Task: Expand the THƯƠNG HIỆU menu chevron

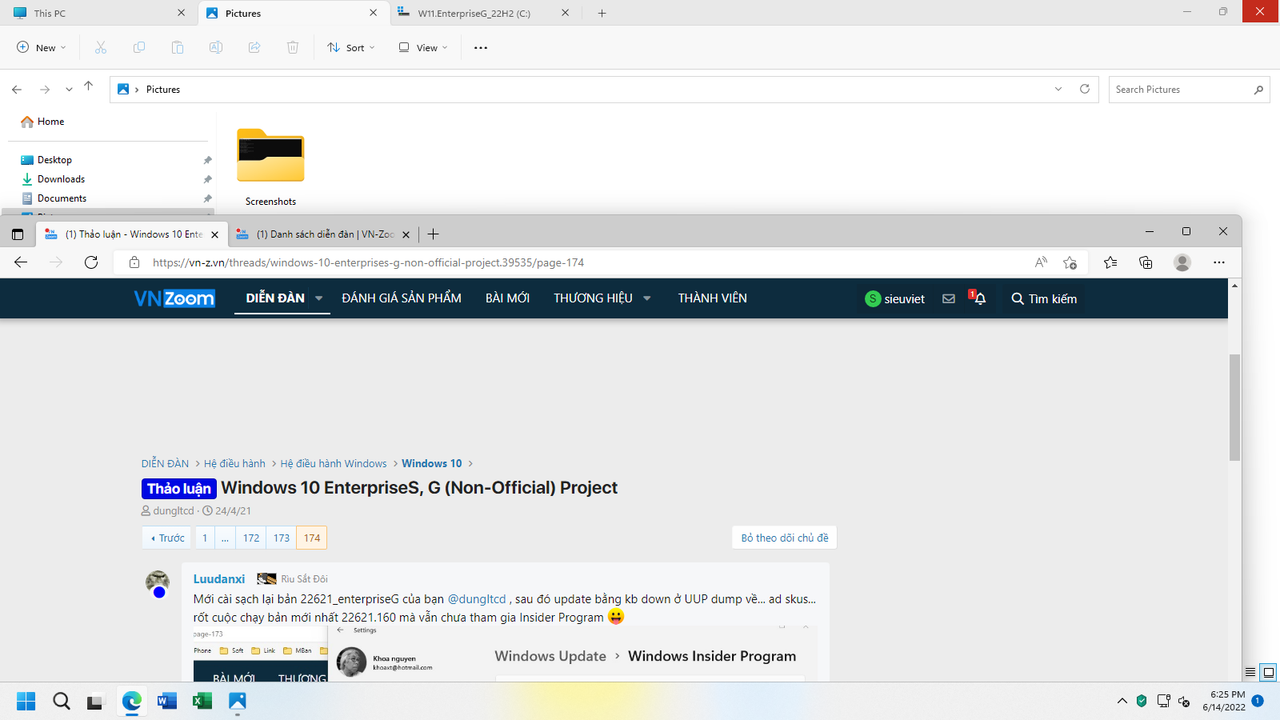Action: [x=646, y=298]
